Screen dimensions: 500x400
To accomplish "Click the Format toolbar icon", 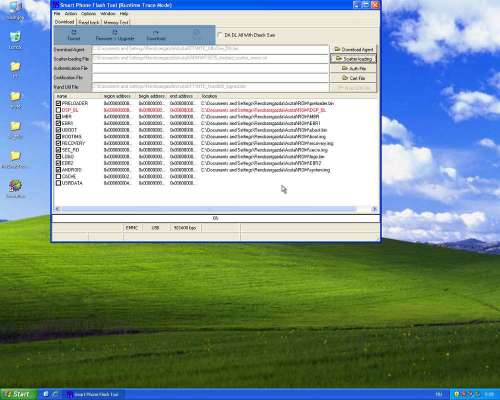I will point(74,35).
